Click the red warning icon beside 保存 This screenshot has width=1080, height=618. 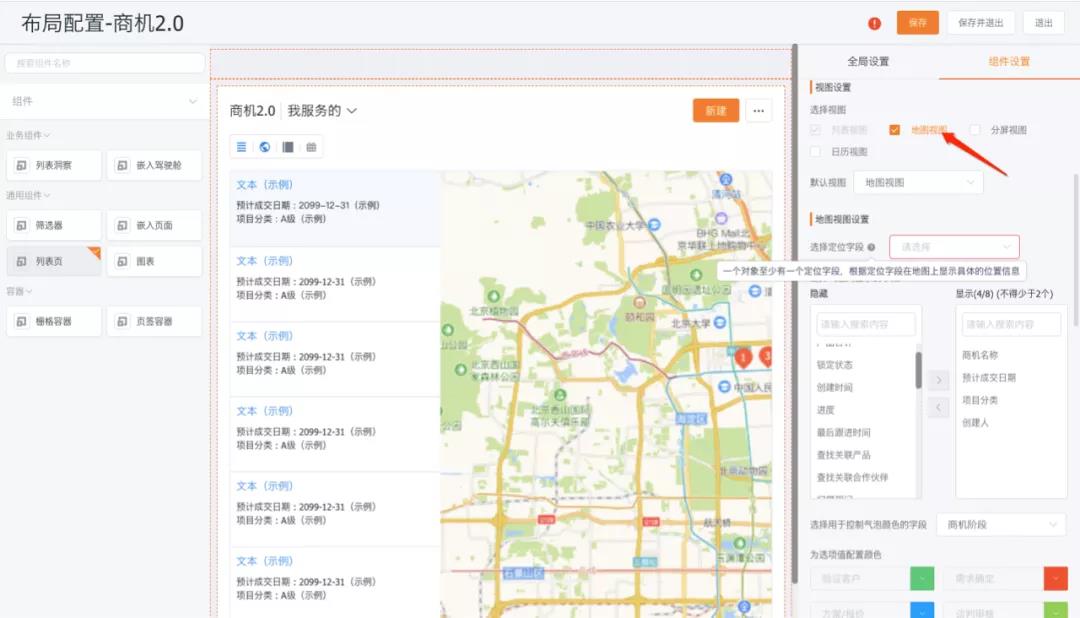[x=874, y=23]
